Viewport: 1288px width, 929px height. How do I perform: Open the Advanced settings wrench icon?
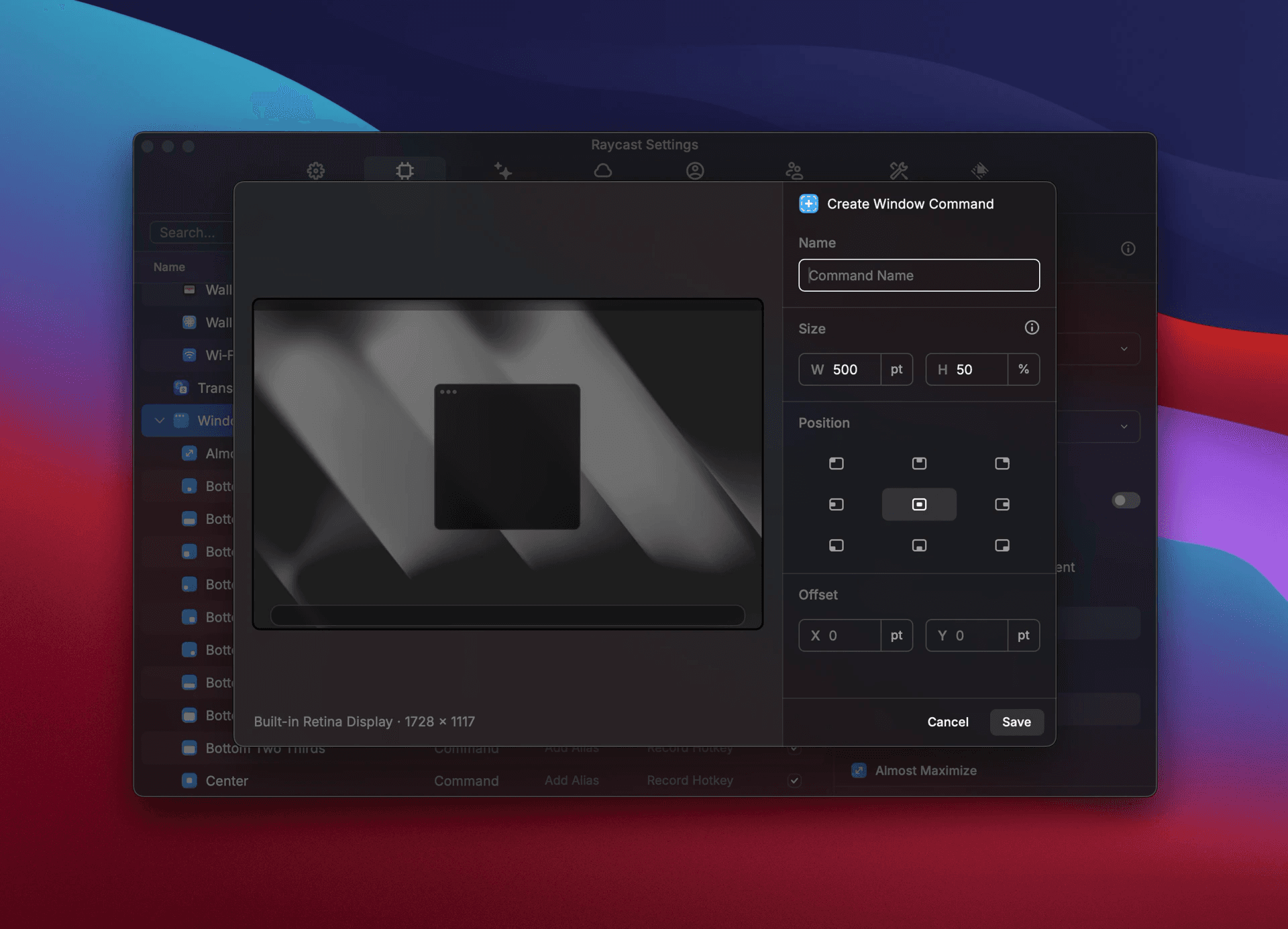[900, 171]
